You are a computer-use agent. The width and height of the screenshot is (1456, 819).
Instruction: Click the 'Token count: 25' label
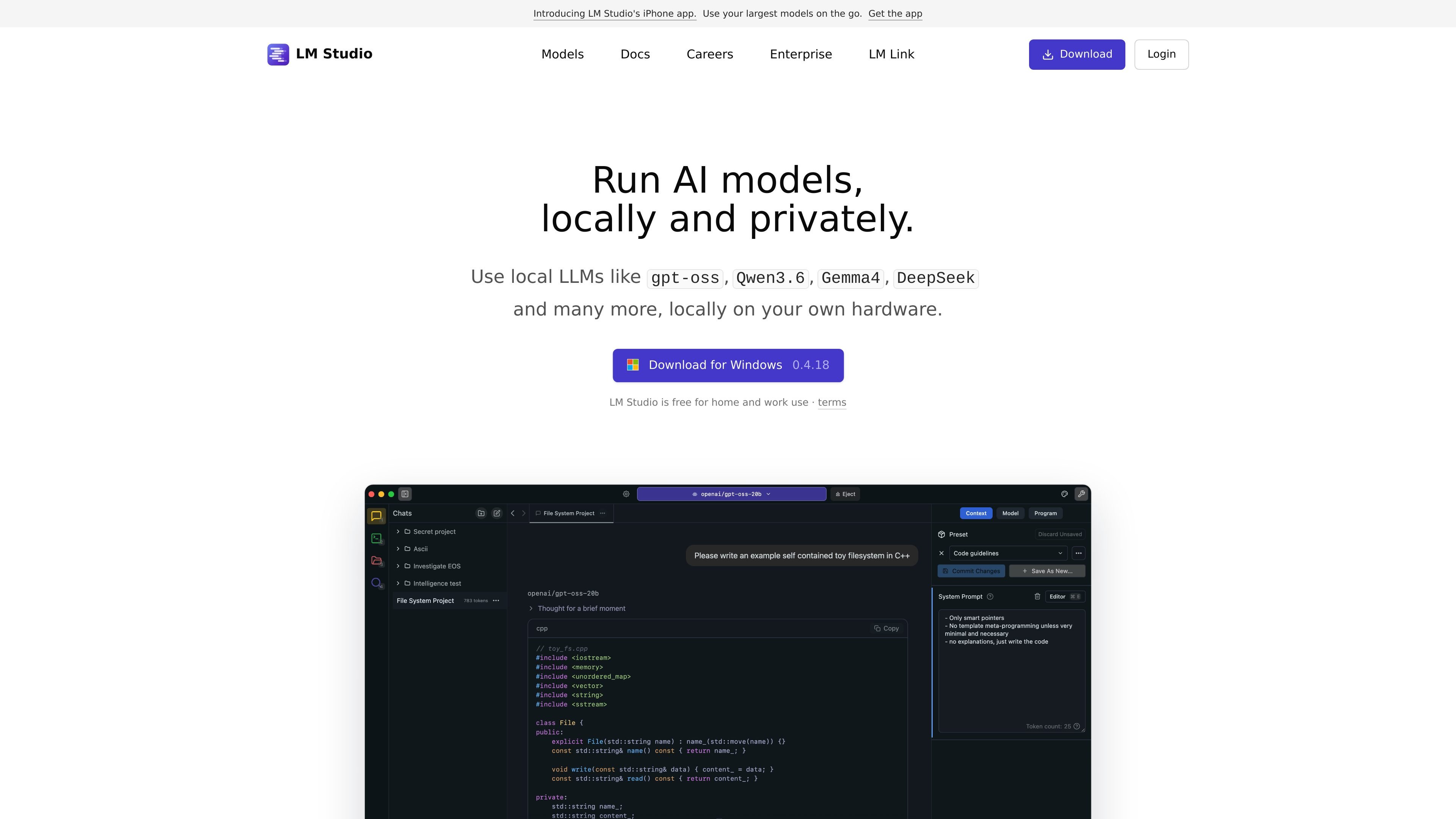(x=1048, y=726)
